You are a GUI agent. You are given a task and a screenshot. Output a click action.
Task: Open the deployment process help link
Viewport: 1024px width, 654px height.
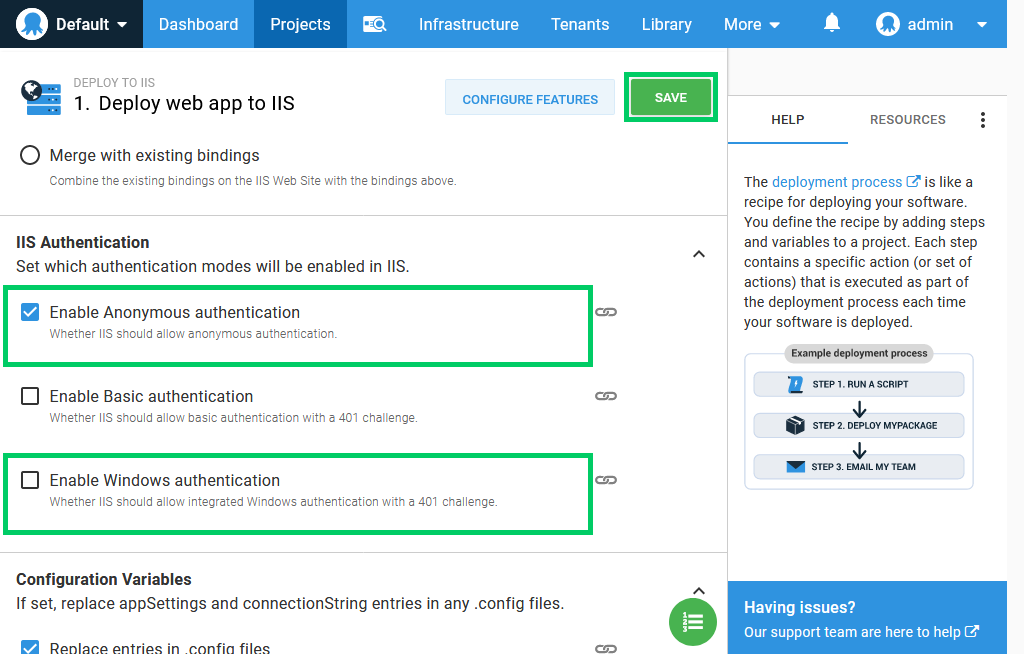click(x=846, y=182)
